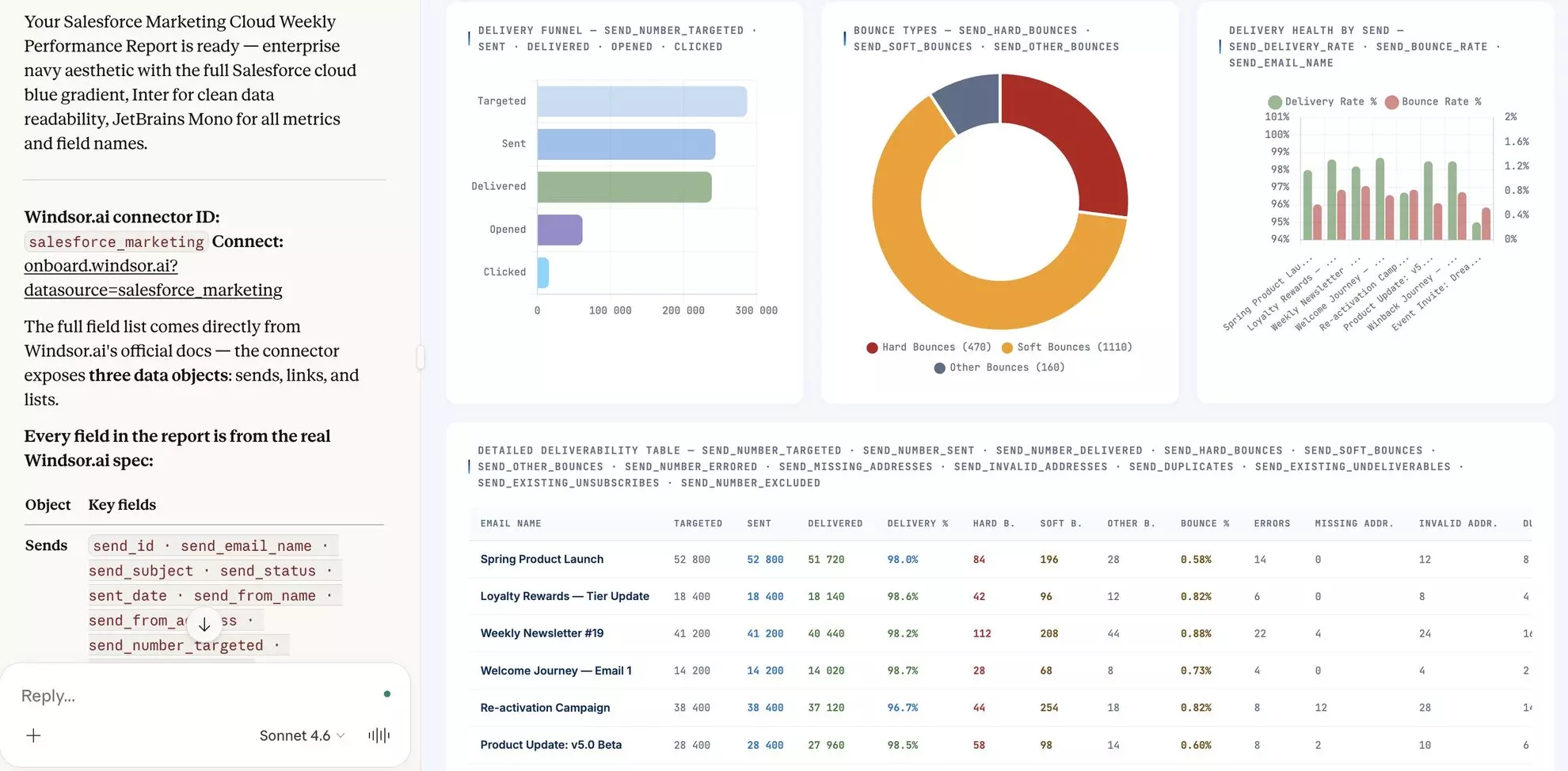Open the onboard.windsor.ai datasource link
This screenshot has height=771, width=1568.
pos(153,278)
